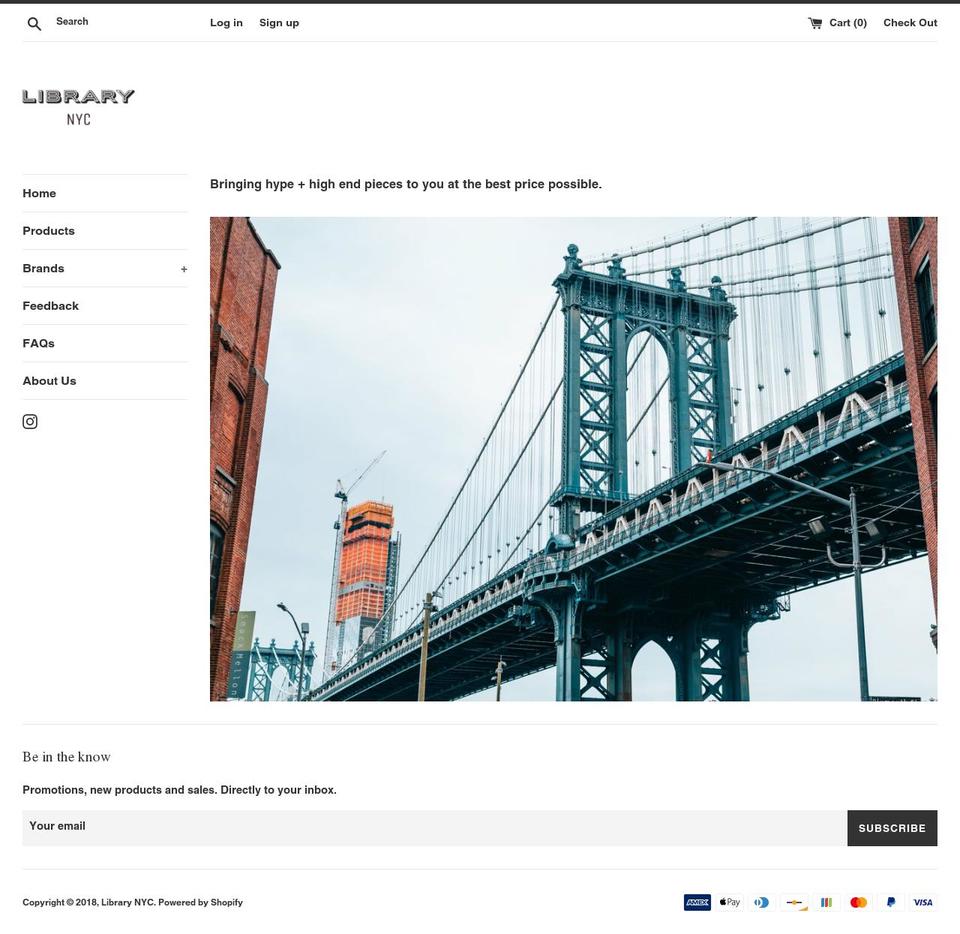Screen dimensions: 960x934
Task: Go to Check Out
Action: click(x=910, y=23)
